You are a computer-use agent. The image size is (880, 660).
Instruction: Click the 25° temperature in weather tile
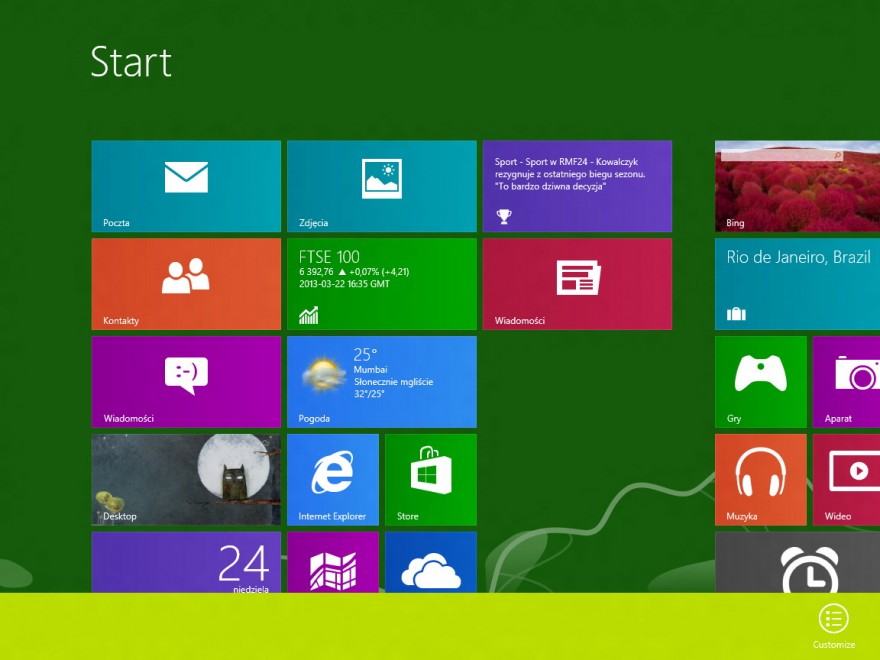365,355
